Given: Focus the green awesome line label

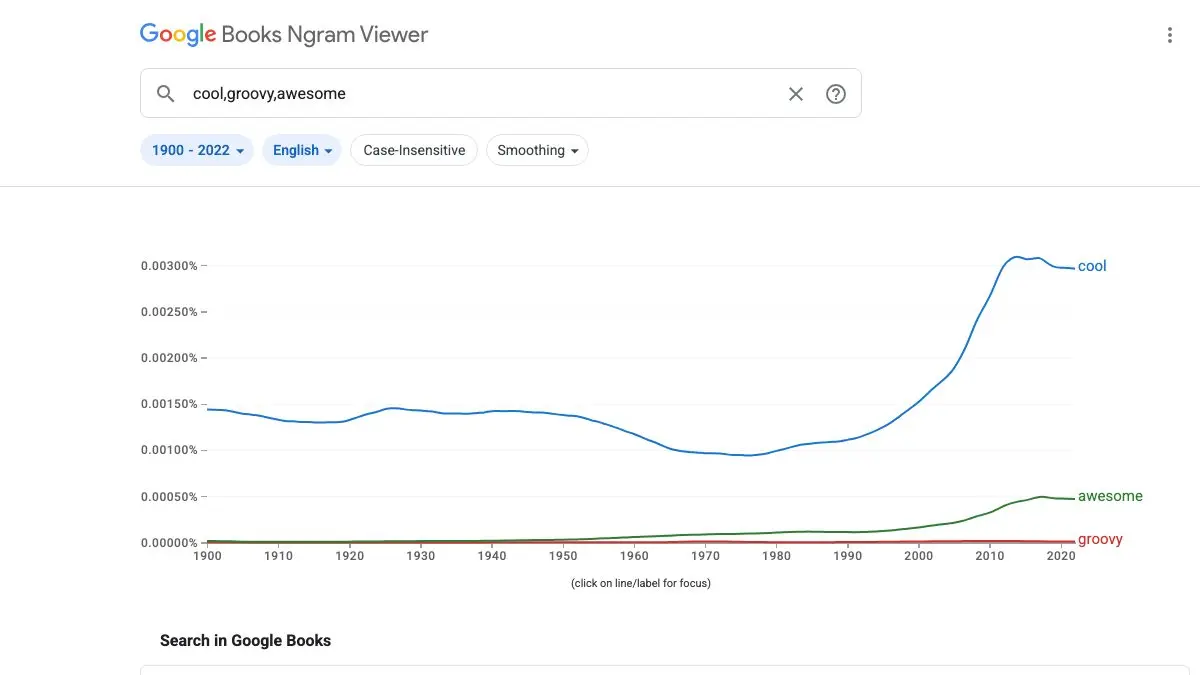Looking at the screenshot, I should click(x=1110, y=496).
